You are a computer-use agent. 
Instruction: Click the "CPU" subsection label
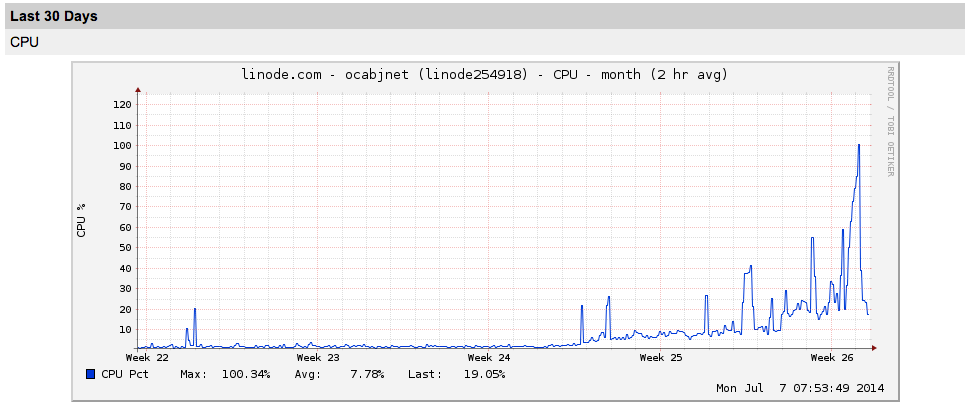[25, 43]
